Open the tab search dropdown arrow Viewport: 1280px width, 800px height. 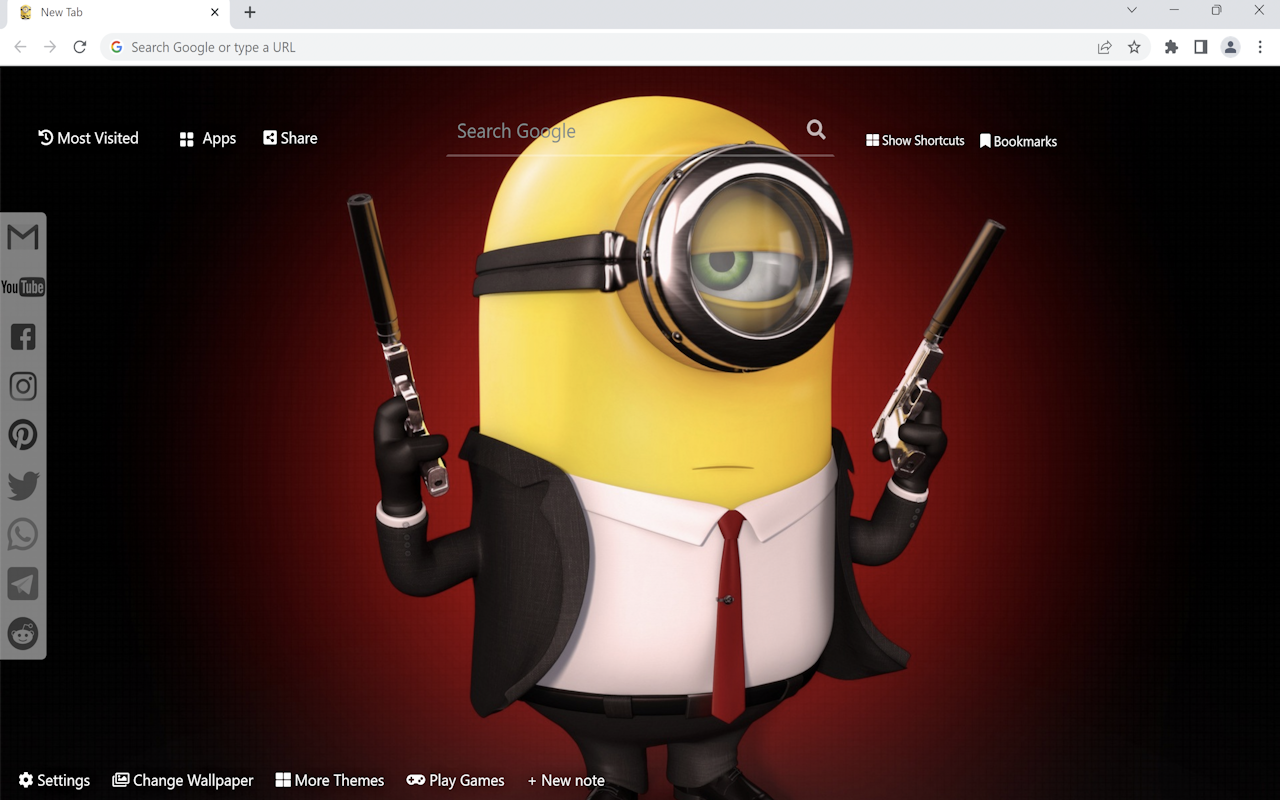click(1132, 10)
